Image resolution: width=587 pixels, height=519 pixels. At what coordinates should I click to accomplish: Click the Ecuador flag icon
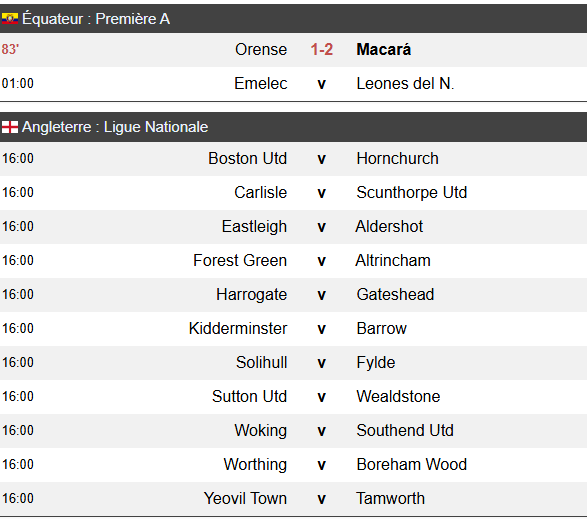point(10,19)
